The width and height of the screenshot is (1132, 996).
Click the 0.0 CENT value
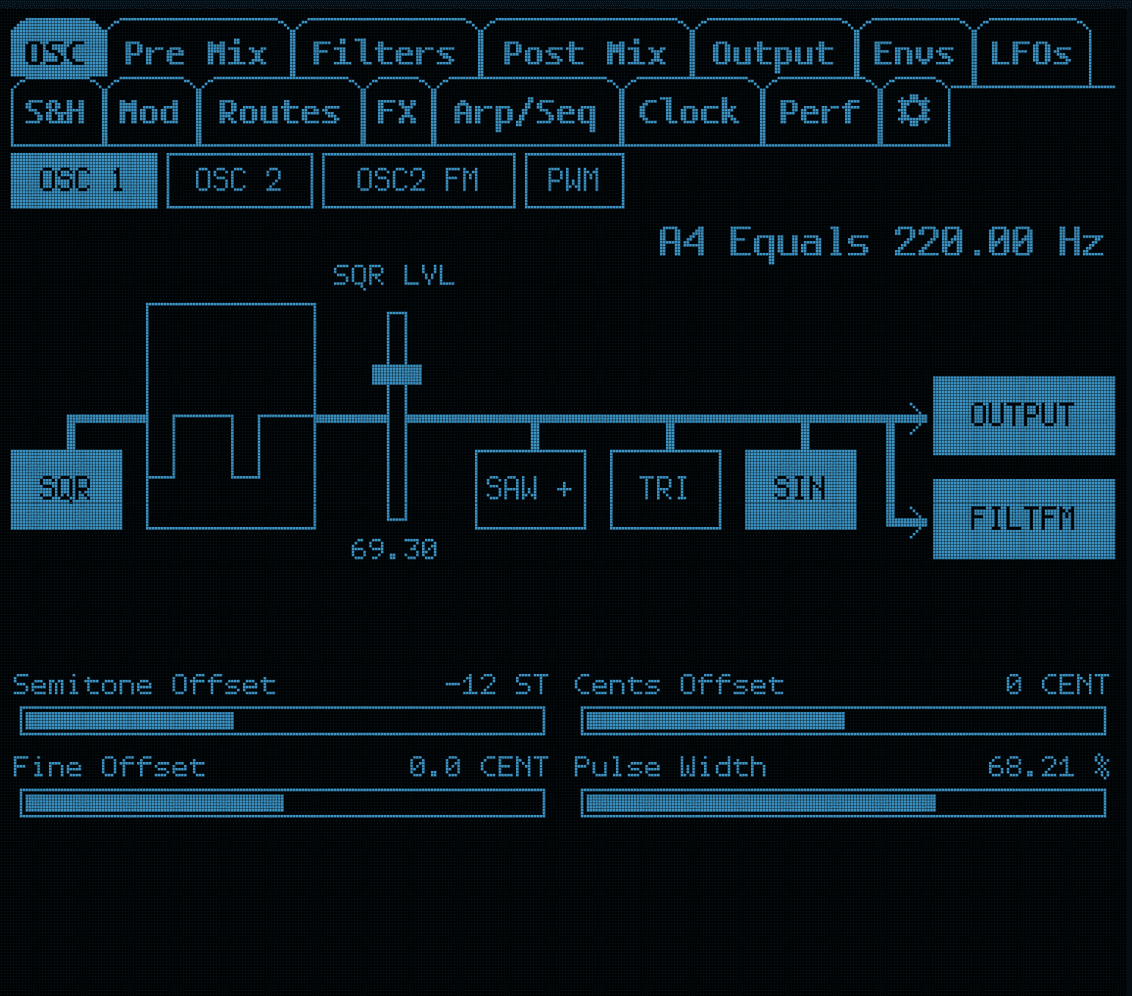coord(479,766)
